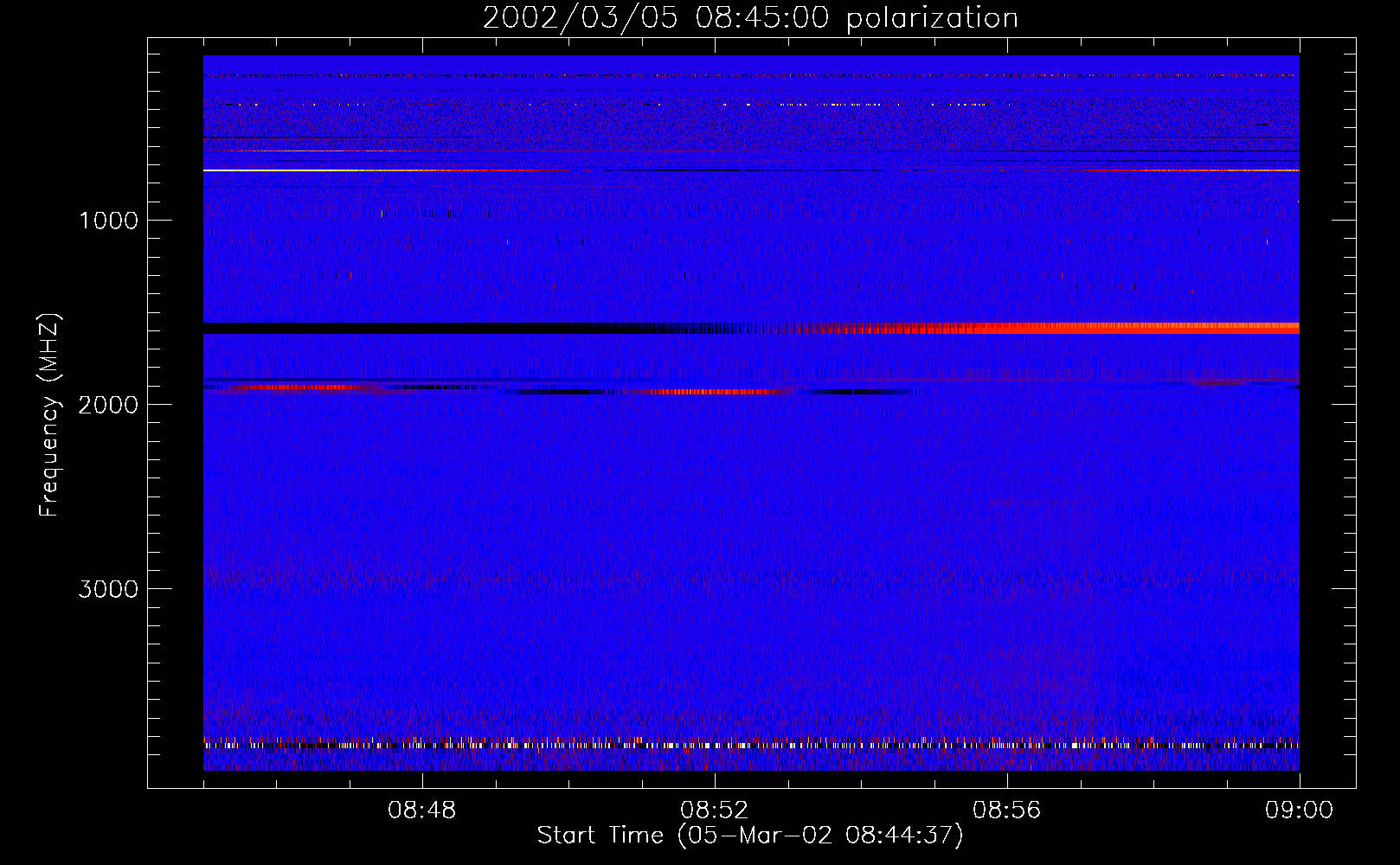Select the 'Frequency (MHZ)' y-axis label

click(50, 415)
